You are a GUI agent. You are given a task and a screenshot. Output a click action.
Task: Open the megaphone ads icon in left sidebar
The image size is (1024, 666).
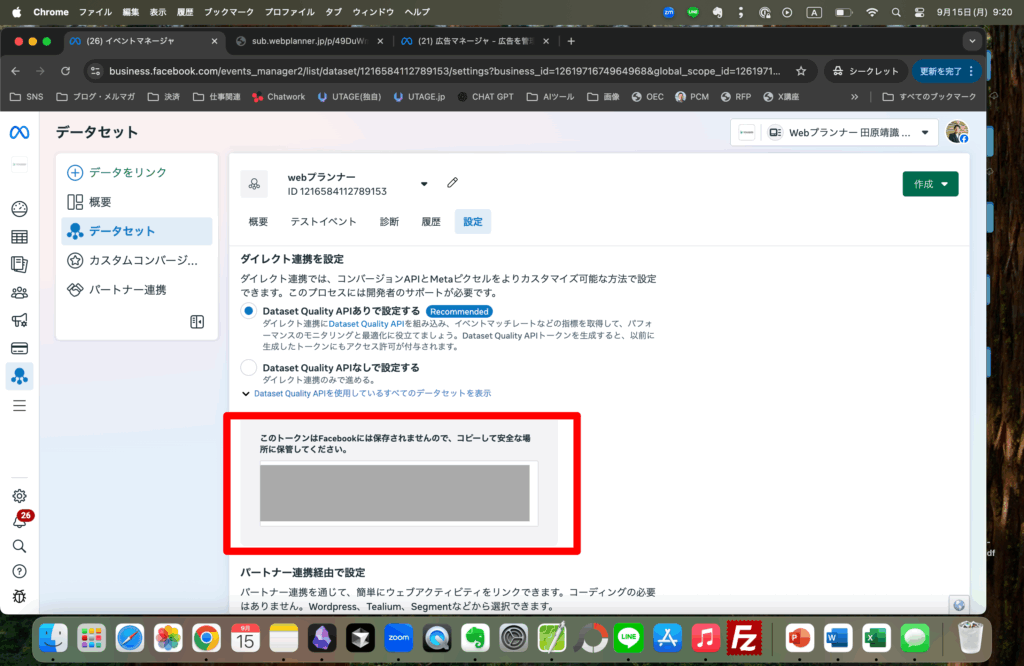(20, 320)
